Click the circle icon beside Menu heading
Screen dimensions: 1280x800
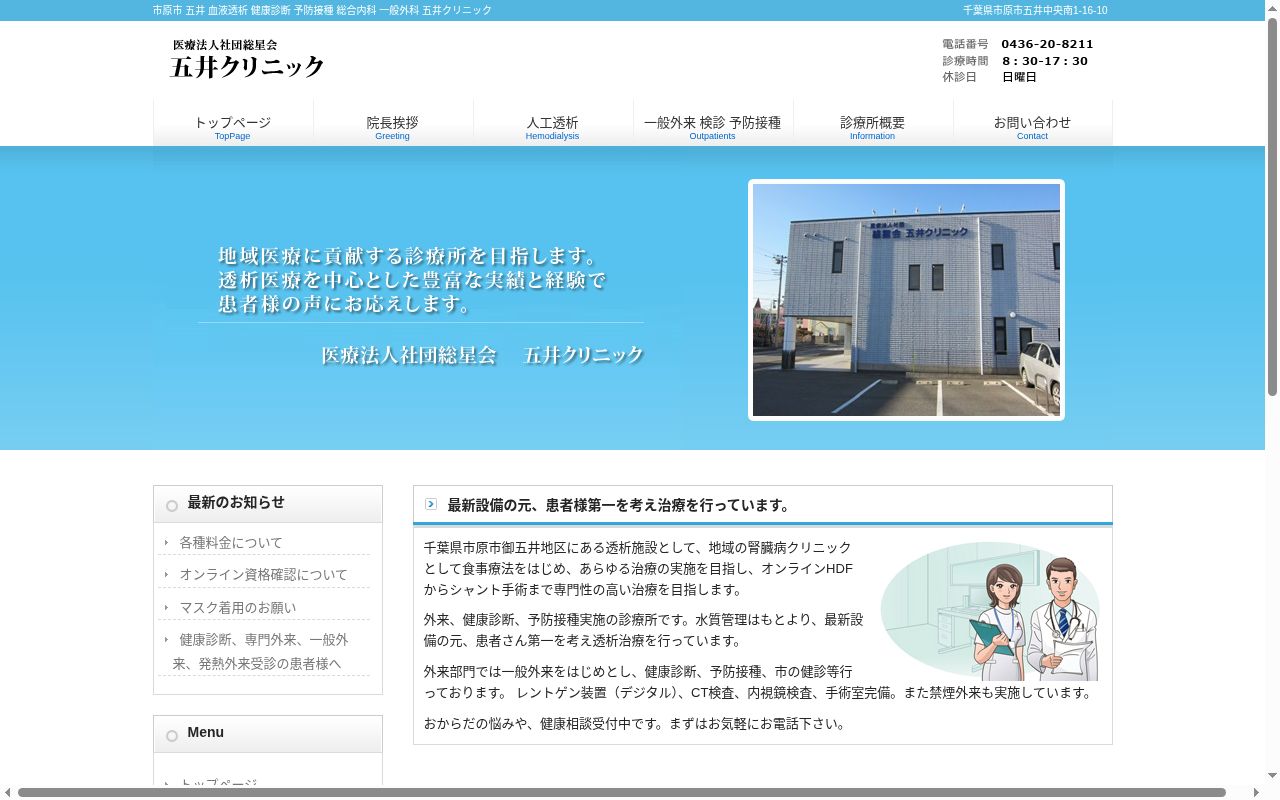click(172, 736)
